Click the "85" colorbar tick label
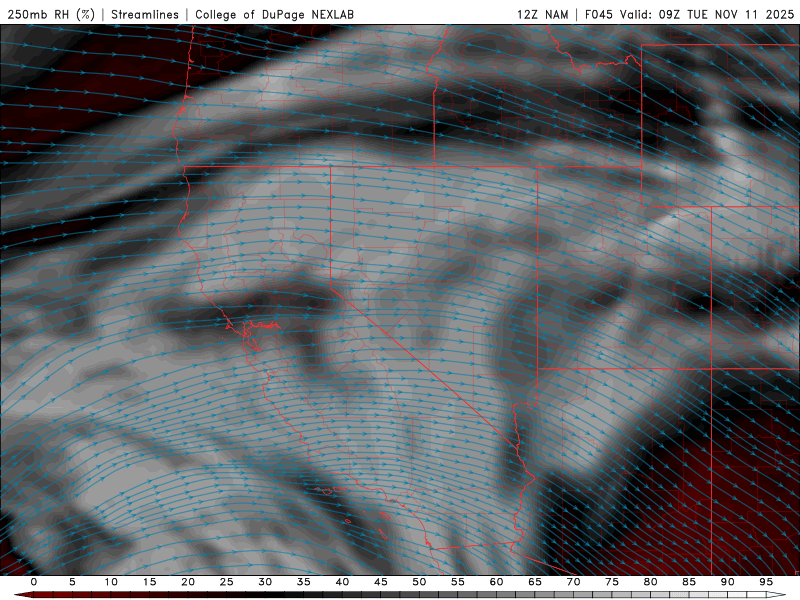 (689, 582)
